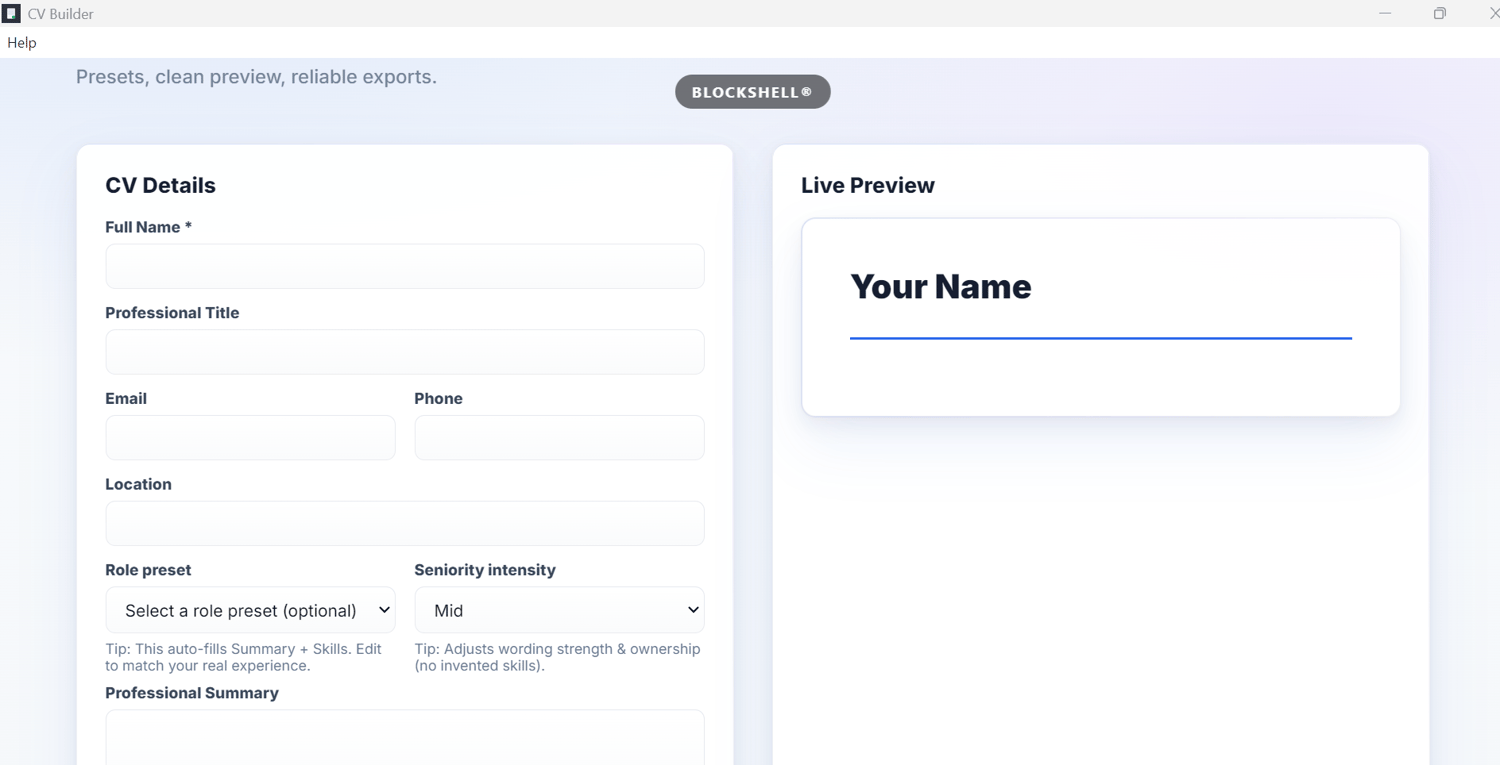Viewport: 1500px width, 765px height.
Task: Minimize the CV Builder window
Action: point(1385,13)
